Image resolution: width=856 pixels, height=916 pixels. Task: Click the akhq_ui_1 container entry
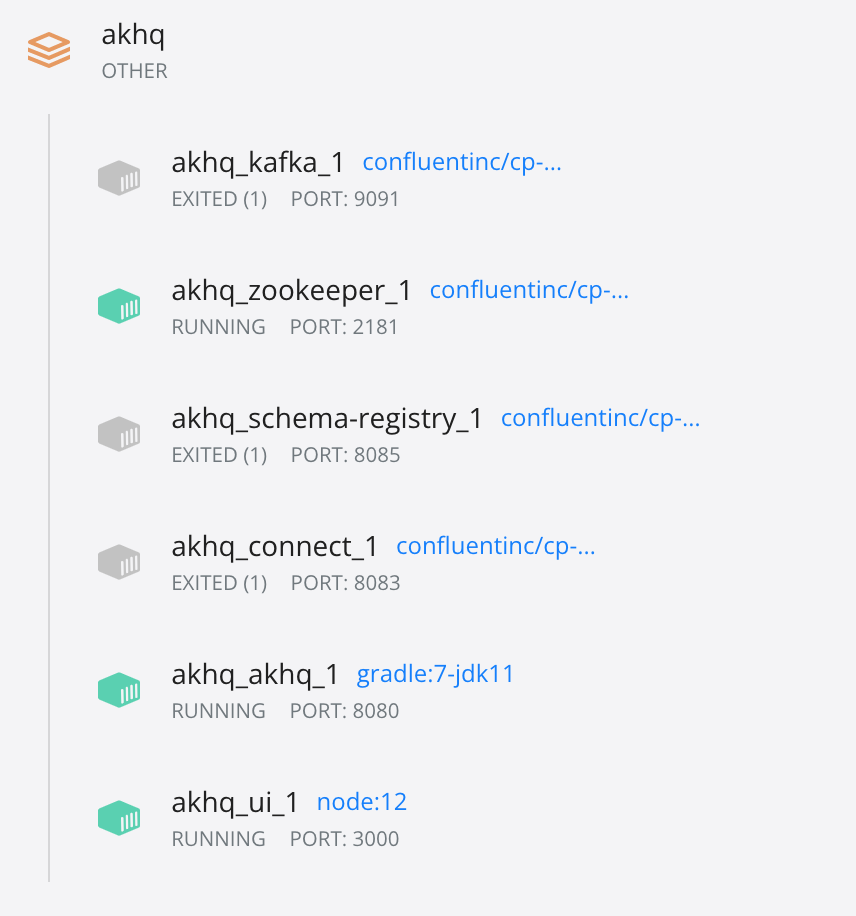click(234, 801)
